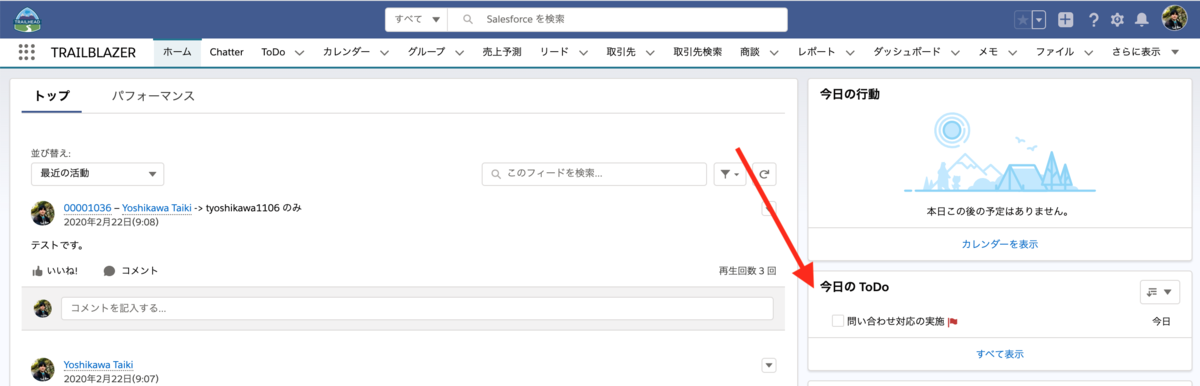Open the help question mark icon
This screenshot has height=386, width=1200.
(1094, 19)
